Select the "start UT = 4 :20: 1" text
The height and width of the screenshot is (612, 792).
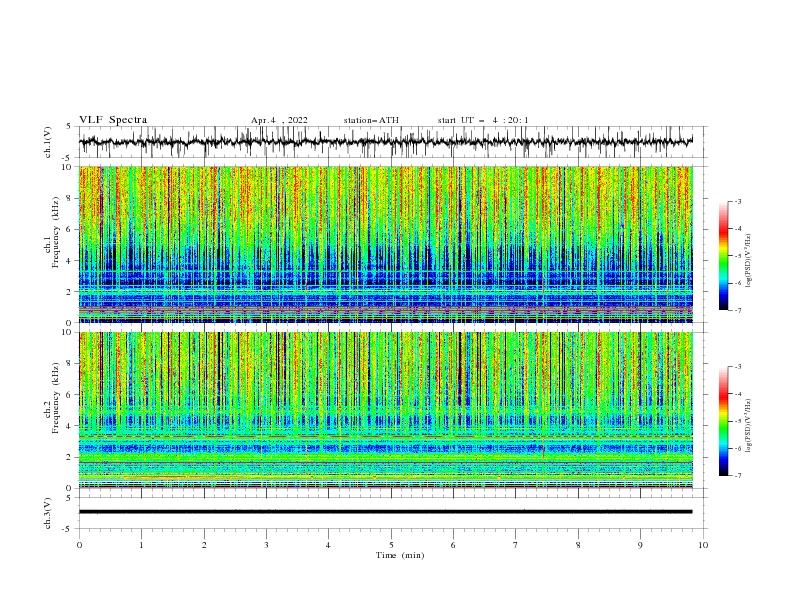[483, 120]
